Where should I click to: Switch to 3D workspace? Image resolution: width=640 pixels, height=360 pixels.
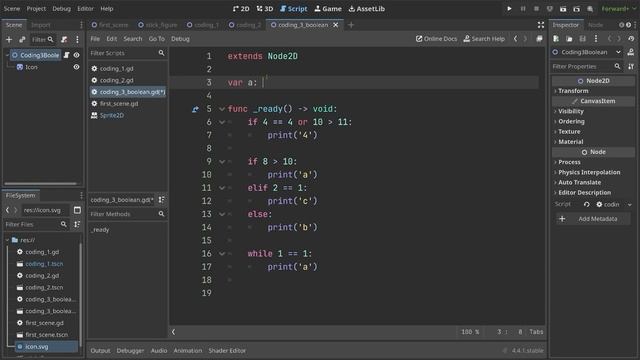coord(264,9)
